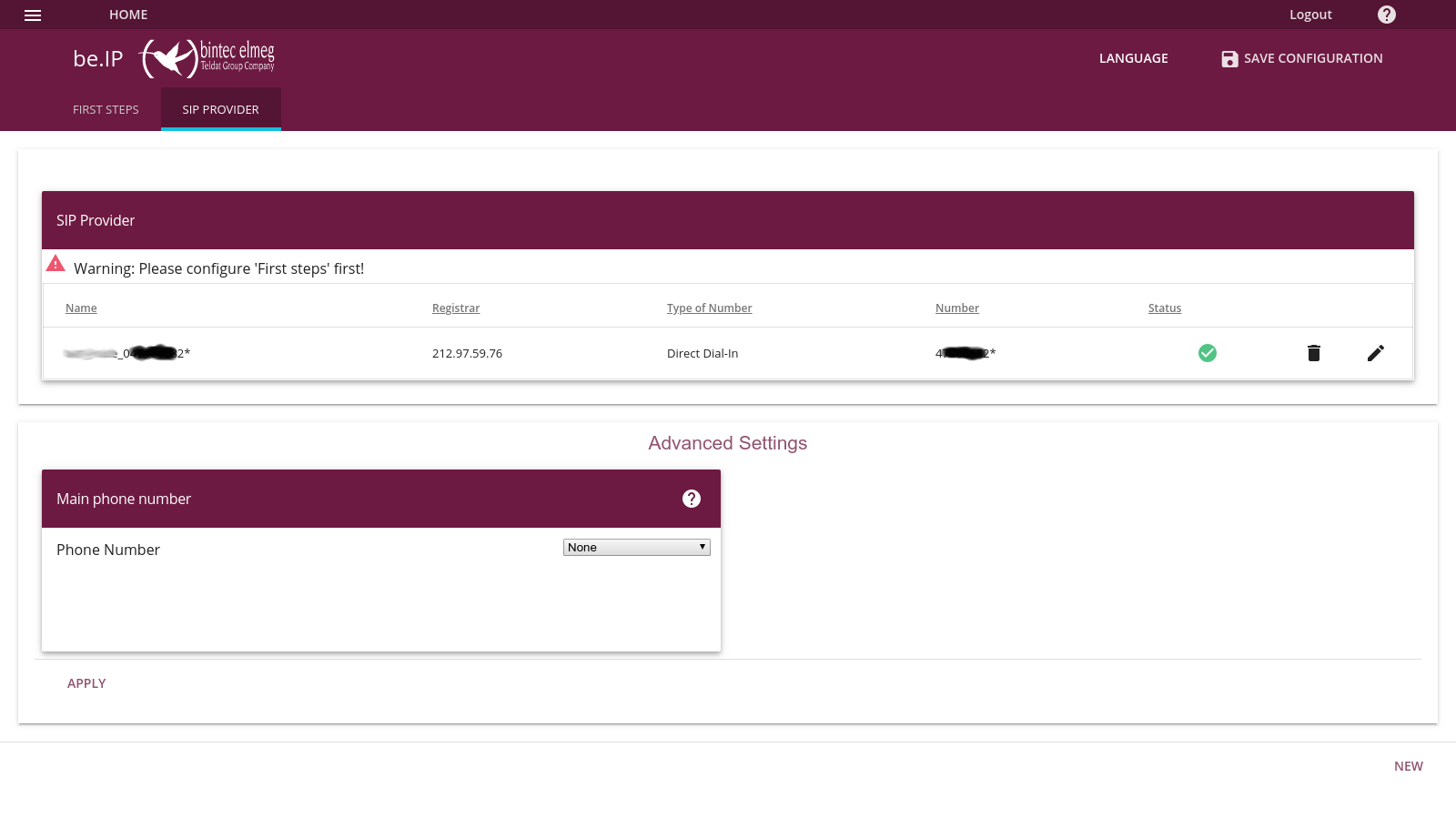Open the Phone Number dropdown showing None
The height and width of the screenshot is (818, 1456).
[x=637, y=547]
